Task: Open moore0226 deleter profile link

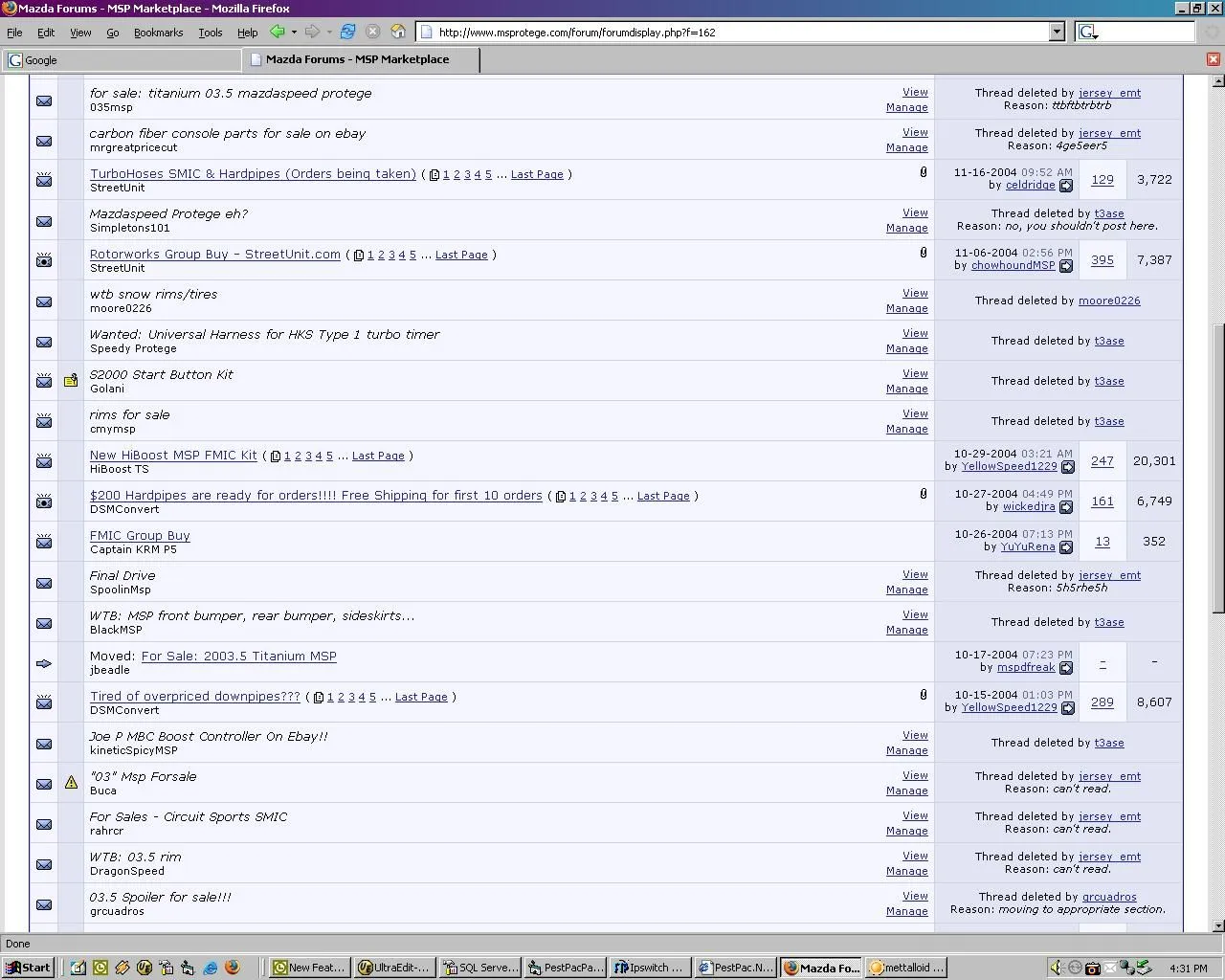Action: (x=1109, y=301)
